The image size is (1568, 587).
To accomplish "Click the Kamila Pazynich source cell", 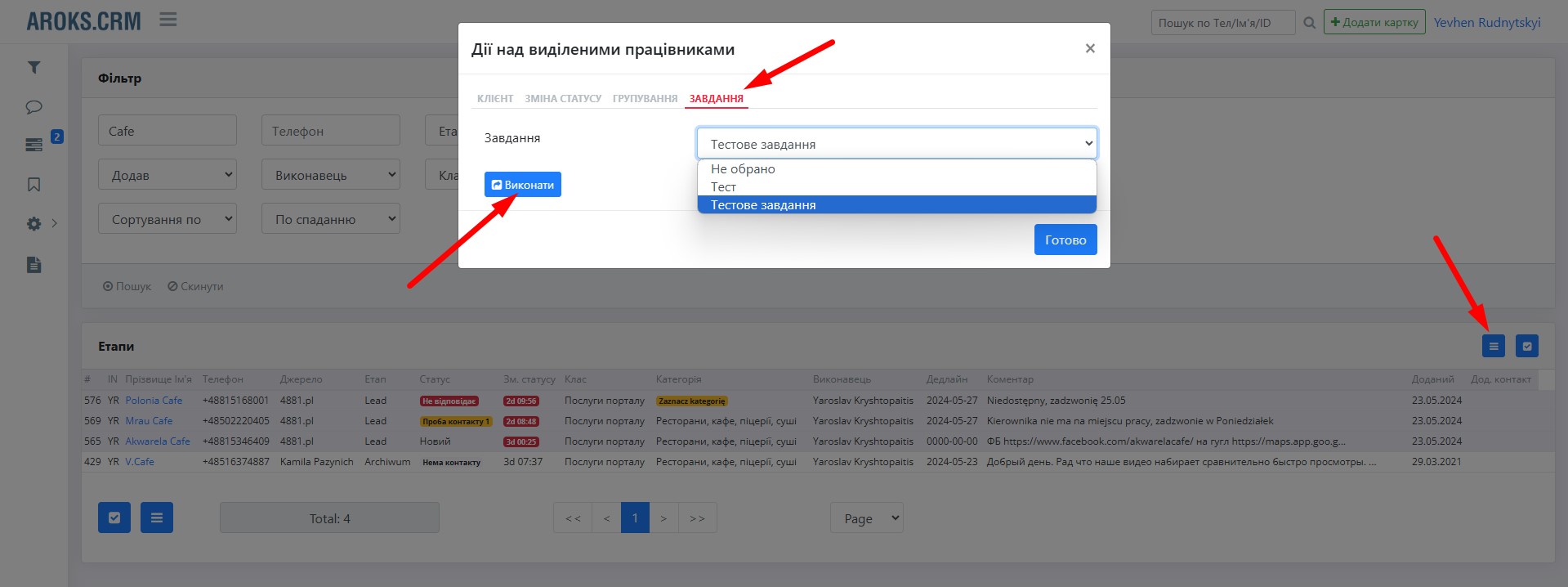I will [x=317, y=462].
